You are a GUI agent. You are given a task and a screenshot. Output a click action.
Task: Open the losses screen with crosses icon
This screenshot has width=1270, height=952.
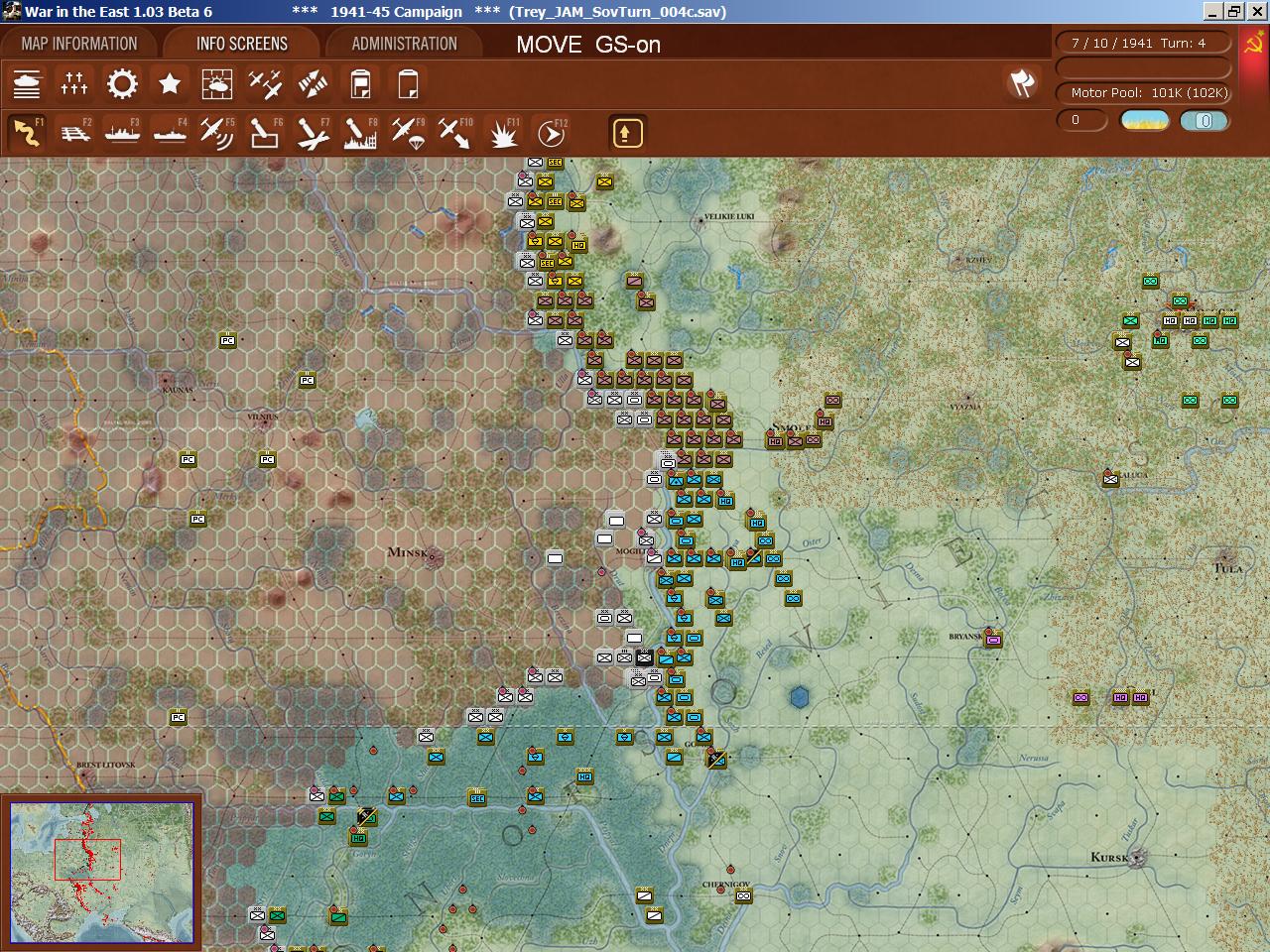click(x=74, y=84)
